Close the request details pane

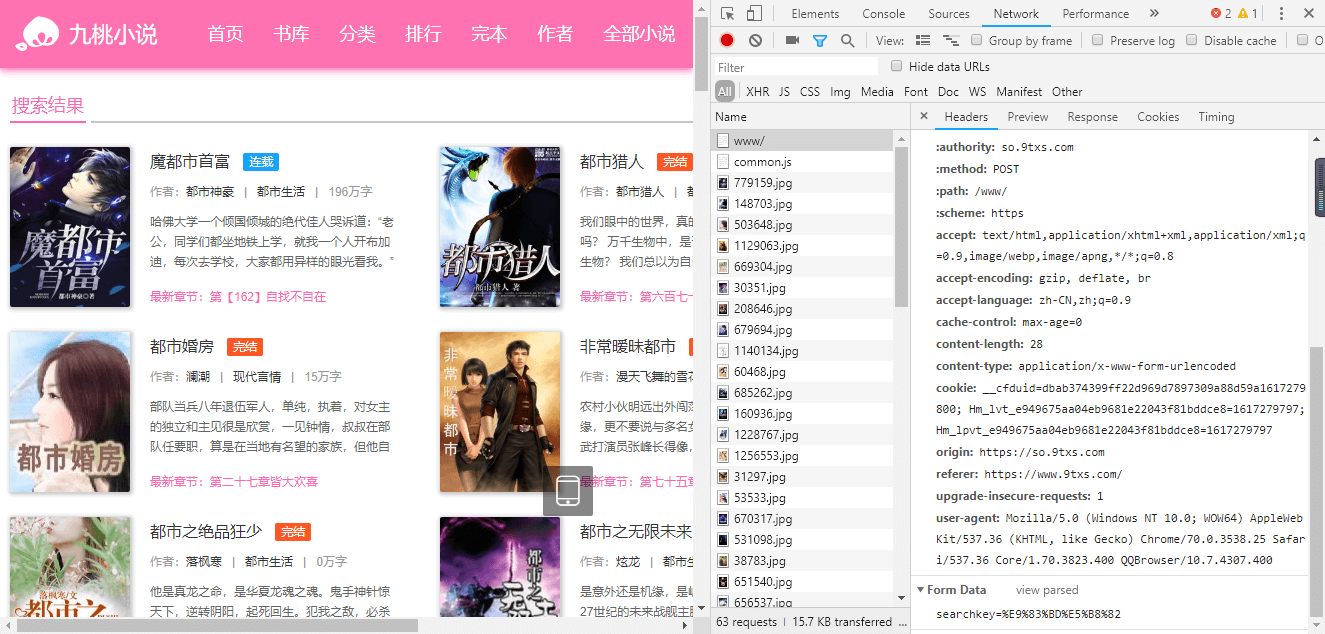click(924, 117)
